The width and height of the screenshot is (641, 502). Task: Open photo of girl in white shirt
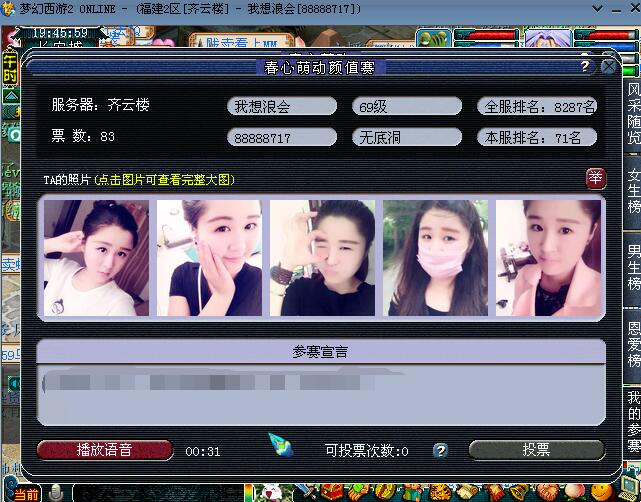96,258
